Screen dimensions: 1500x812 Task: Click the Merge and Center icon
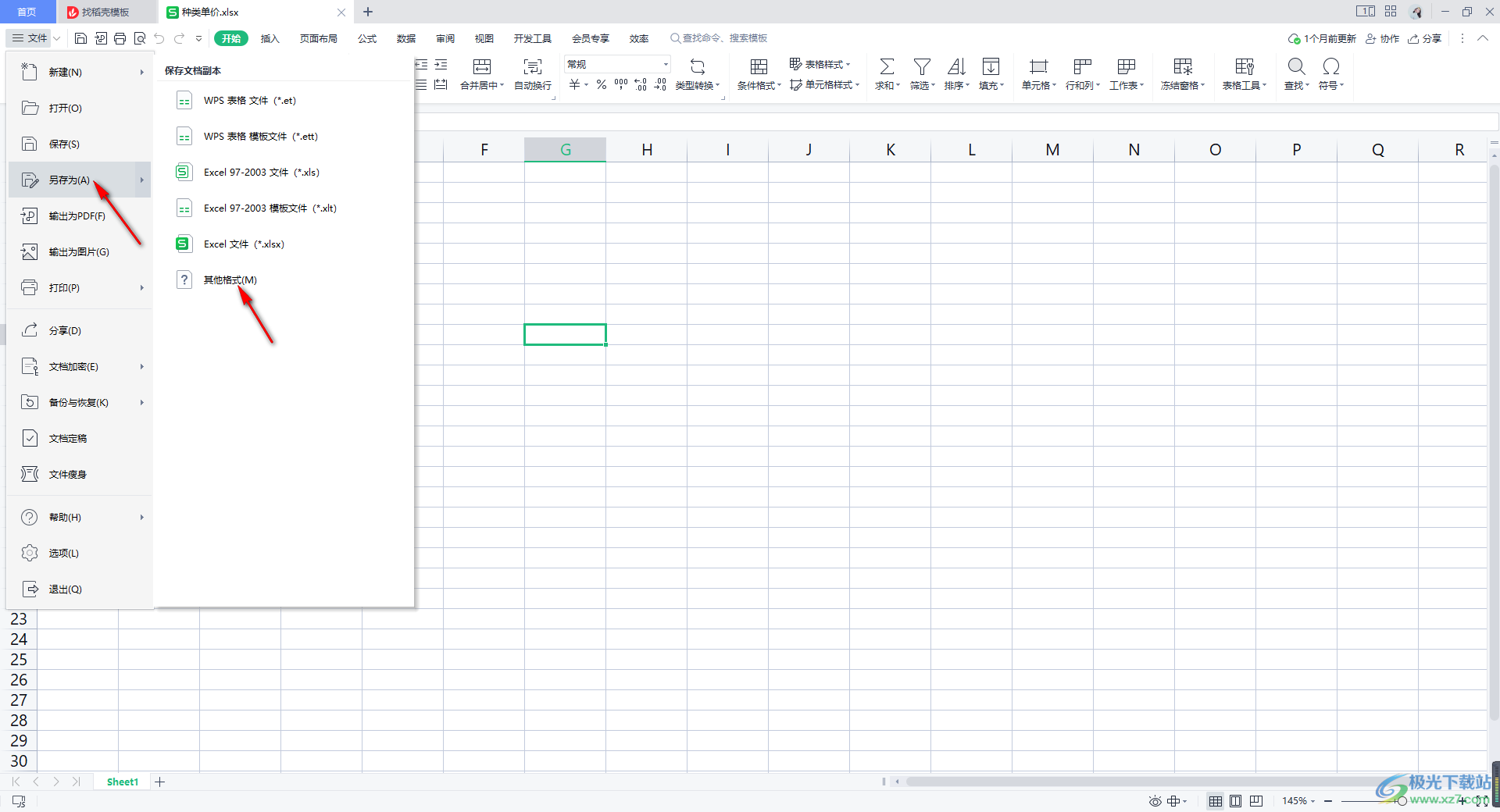[x=482, y=66]
